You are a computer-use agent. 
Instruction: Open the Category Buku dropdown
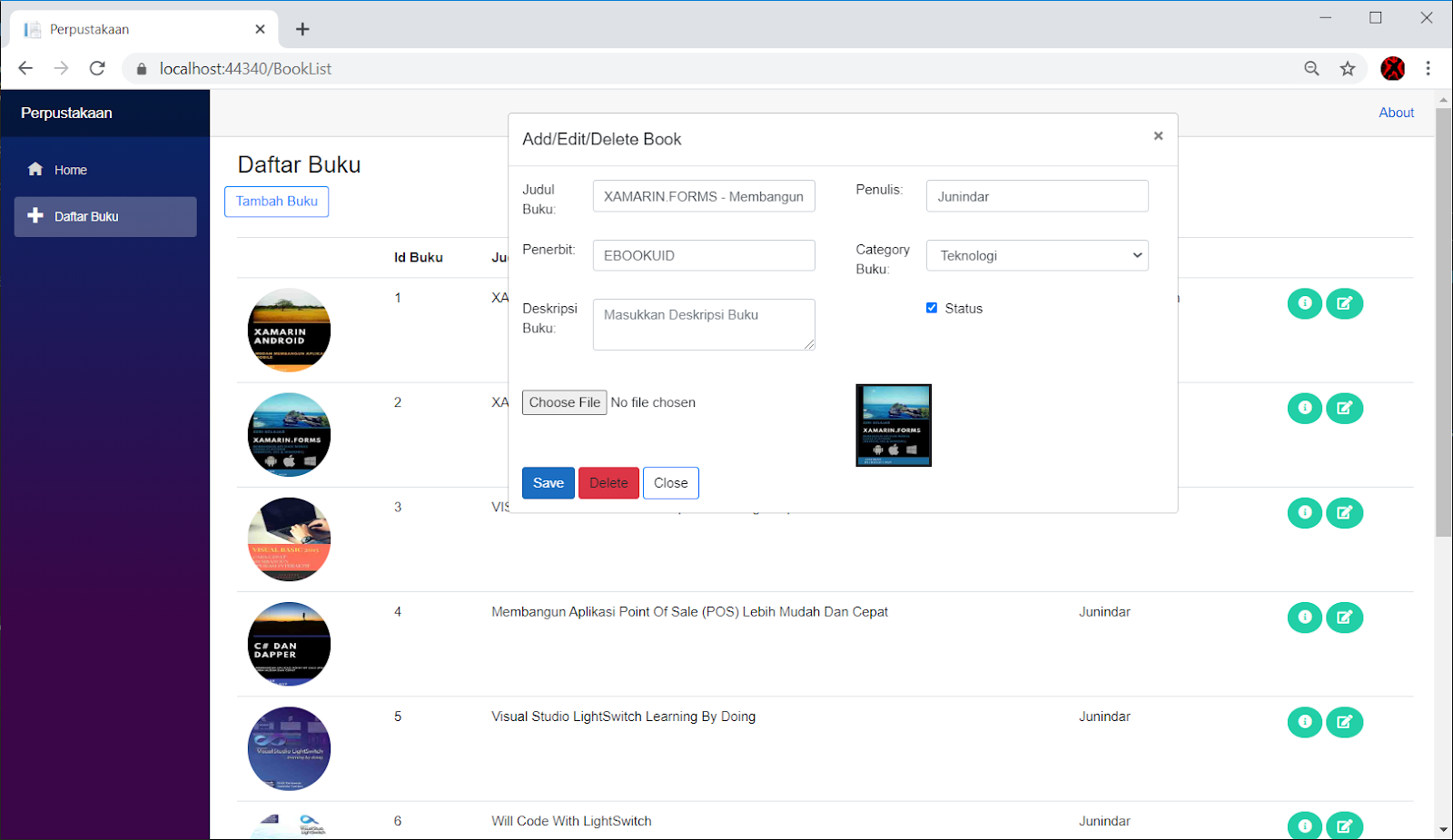(x=1037, y=255)
